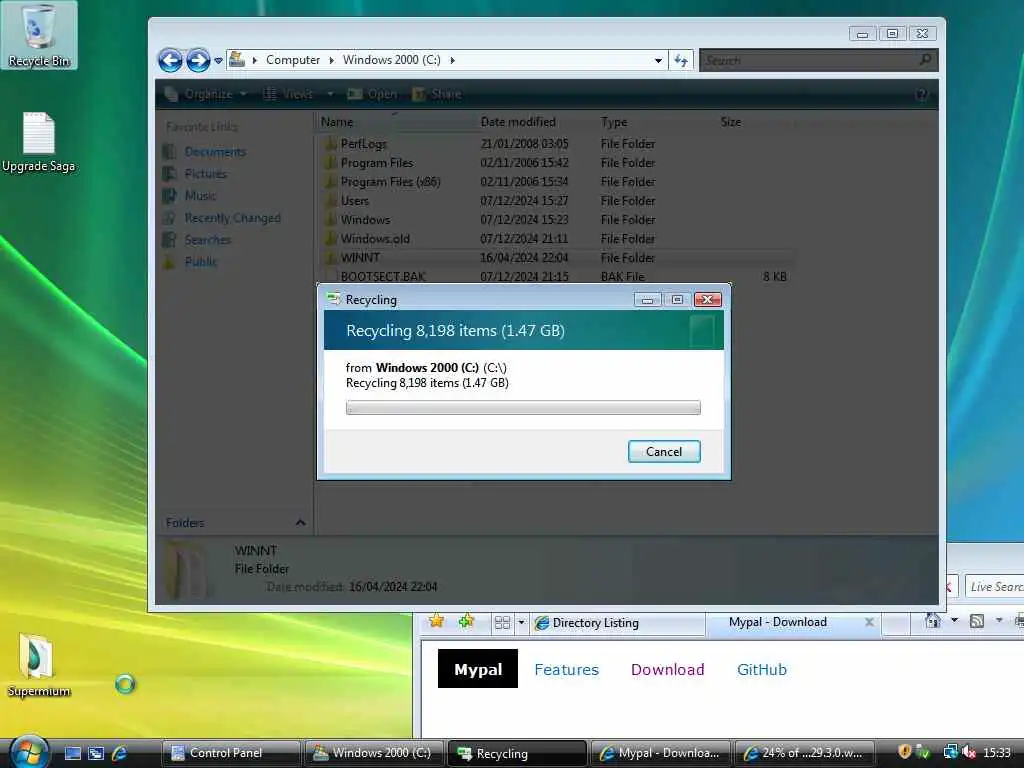Click the Explorer help icon

click(x=921, y=95)
